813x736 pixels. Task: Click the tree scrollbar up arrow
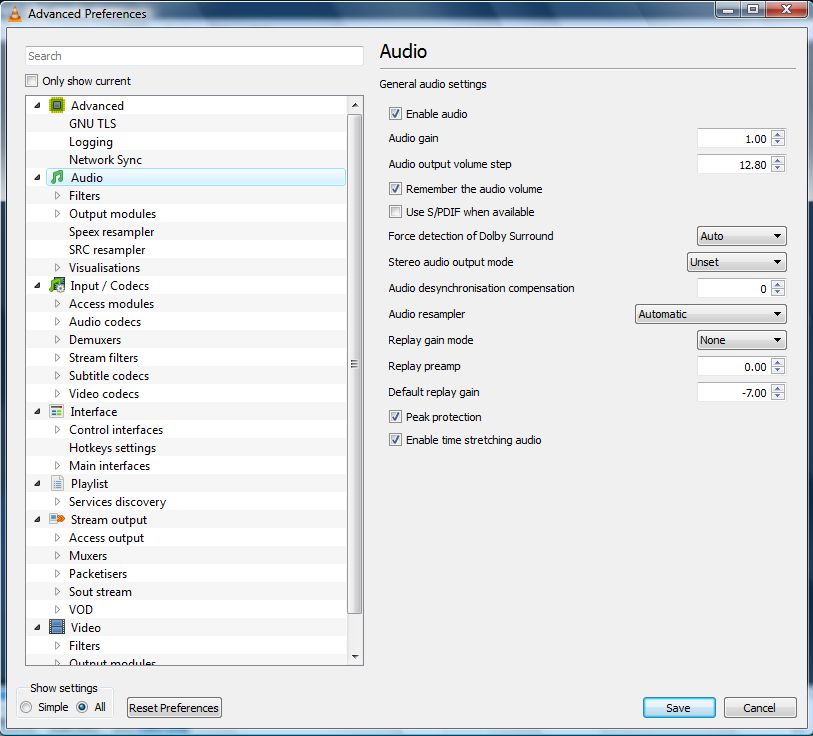point(355,105)
